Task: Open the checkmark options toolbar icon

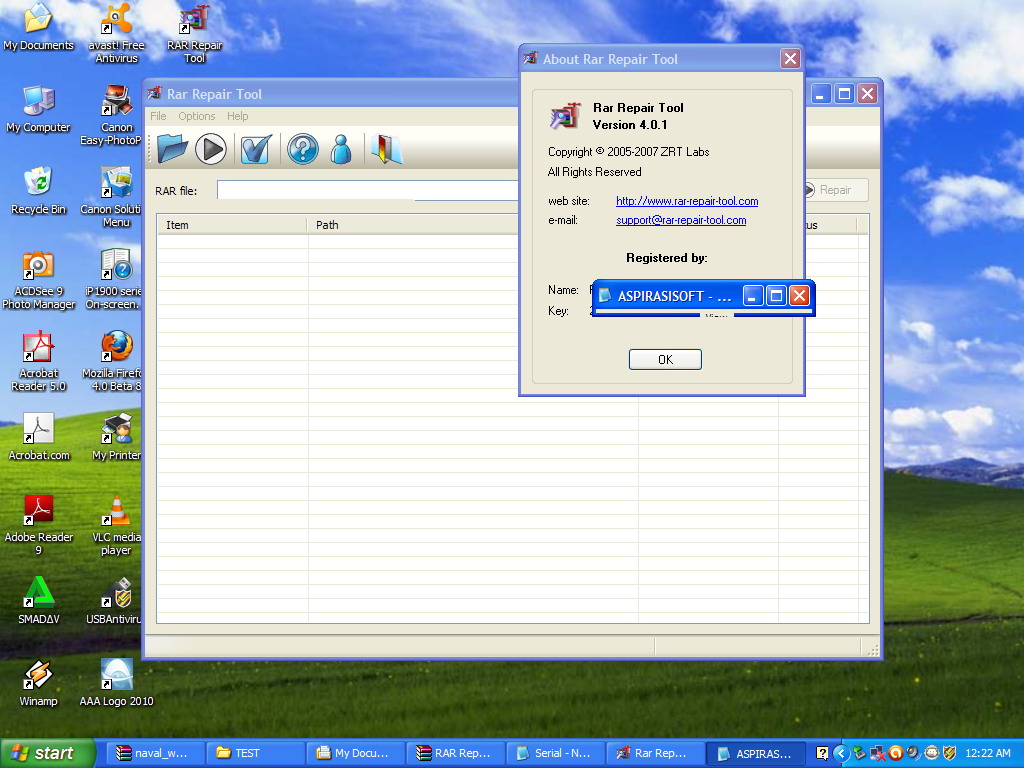Action: [x=255, y=149]
